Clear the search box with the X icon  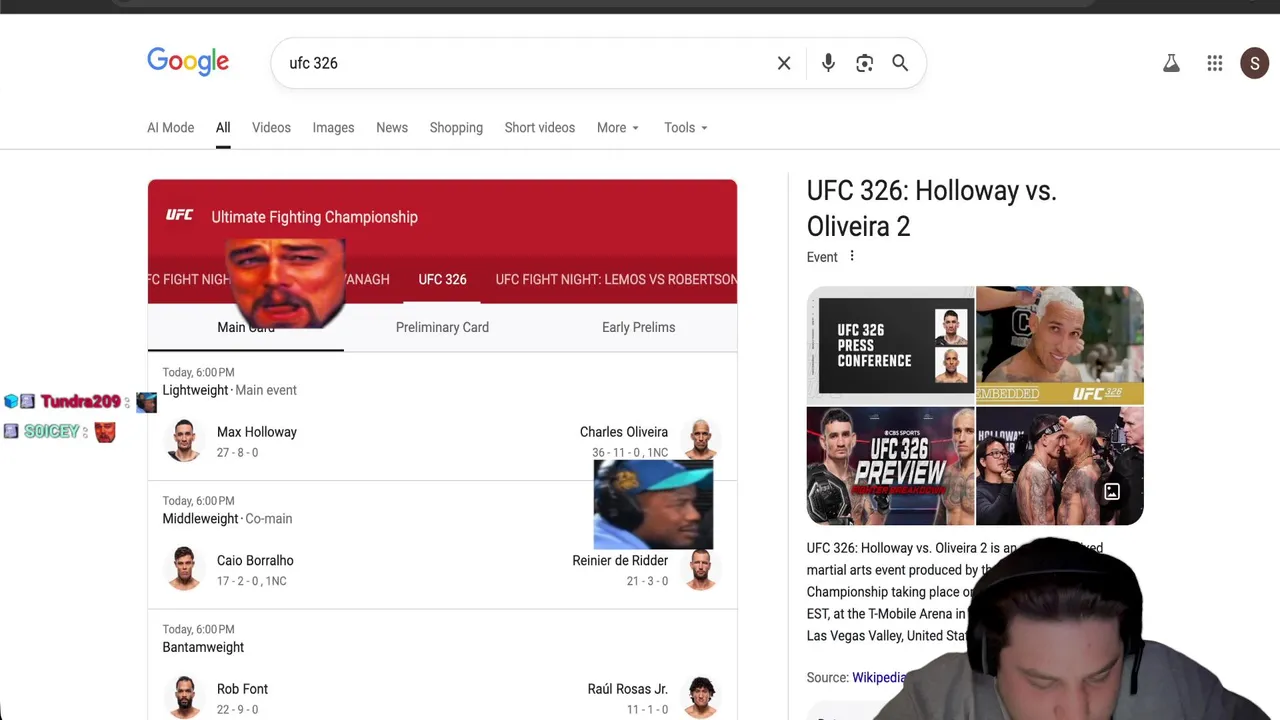(x=784, y=63)
